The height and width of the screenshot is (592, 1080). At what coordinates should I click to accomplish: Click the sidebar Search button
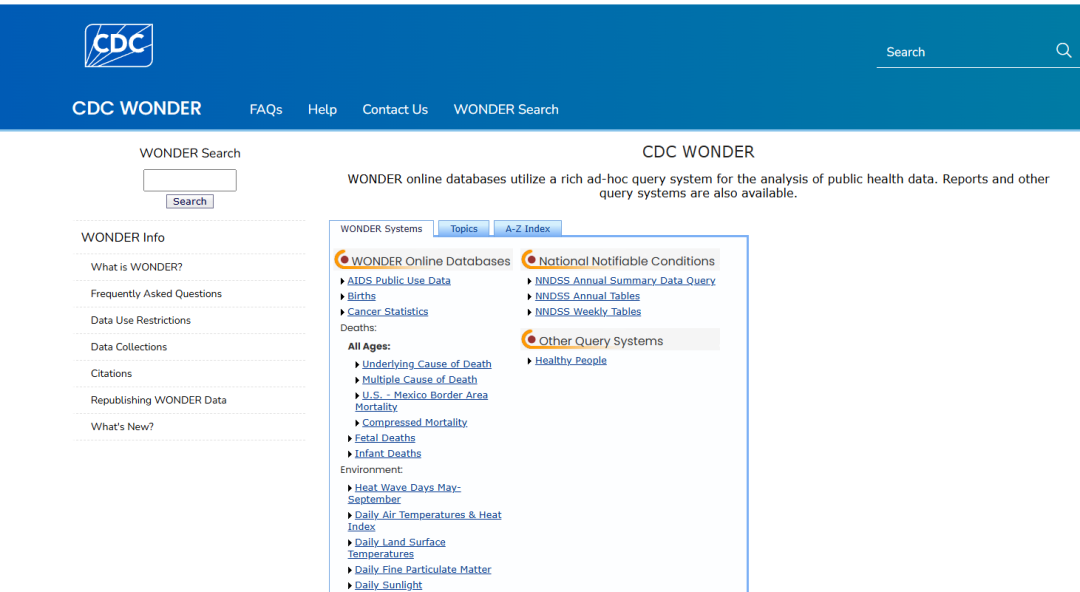(189, 201)
